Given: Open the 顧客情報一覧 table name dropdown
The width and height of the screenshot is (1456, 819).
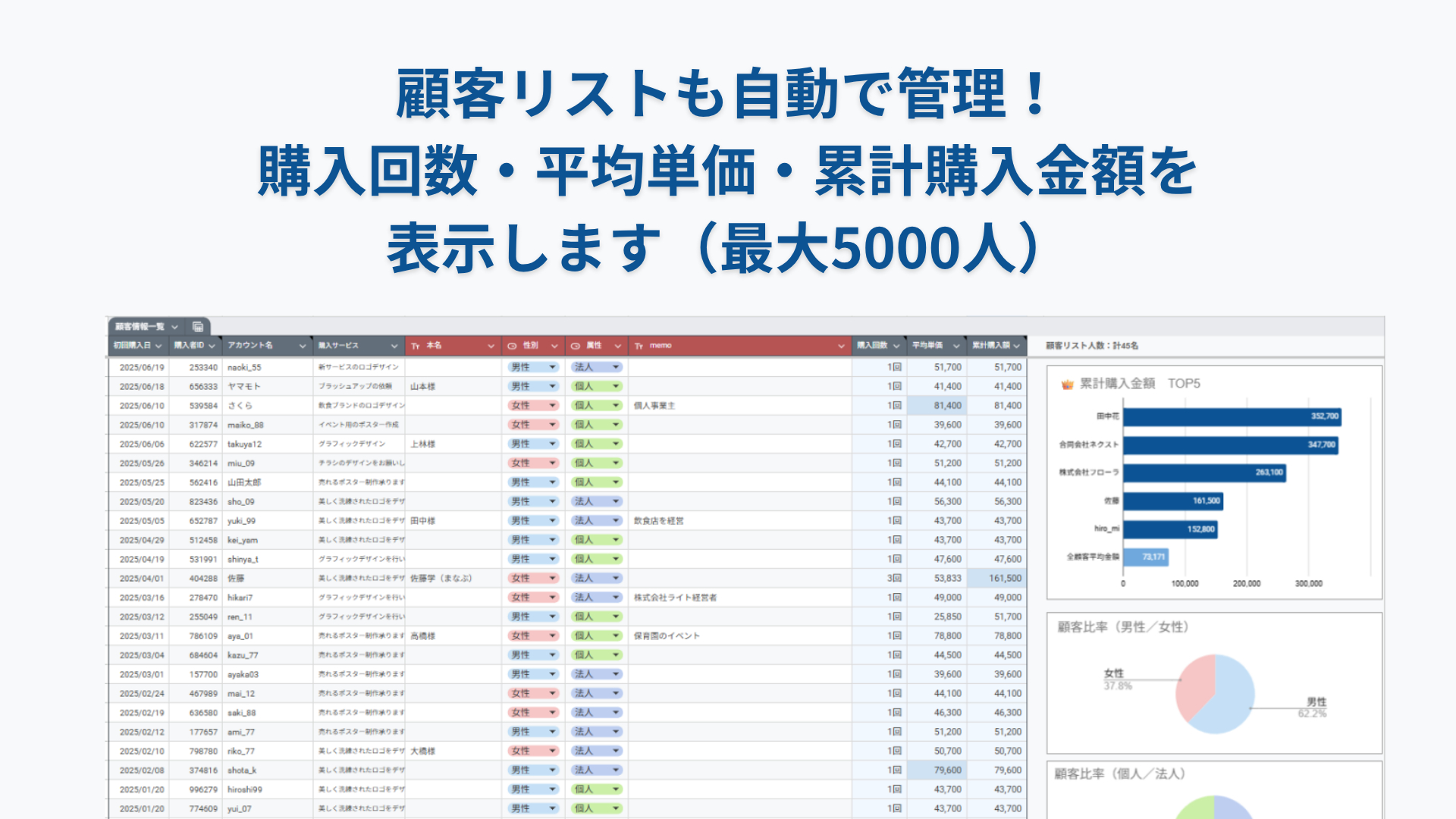Looking at the screenshot, I should click(174, 327).
